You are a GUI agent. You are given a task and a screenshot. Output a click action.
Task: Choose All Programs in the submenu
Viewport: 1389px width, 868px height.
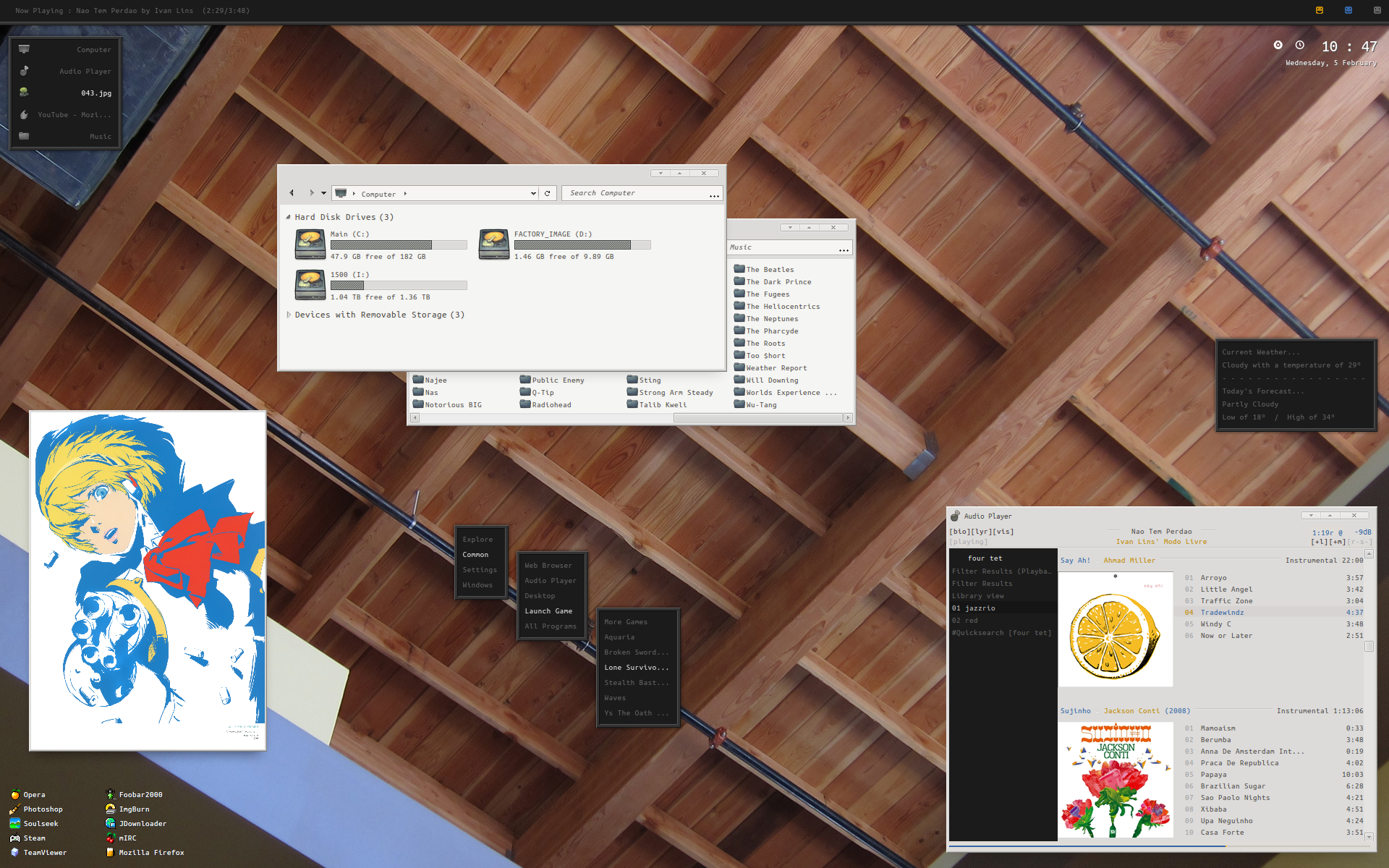click(x=551, y=626)
